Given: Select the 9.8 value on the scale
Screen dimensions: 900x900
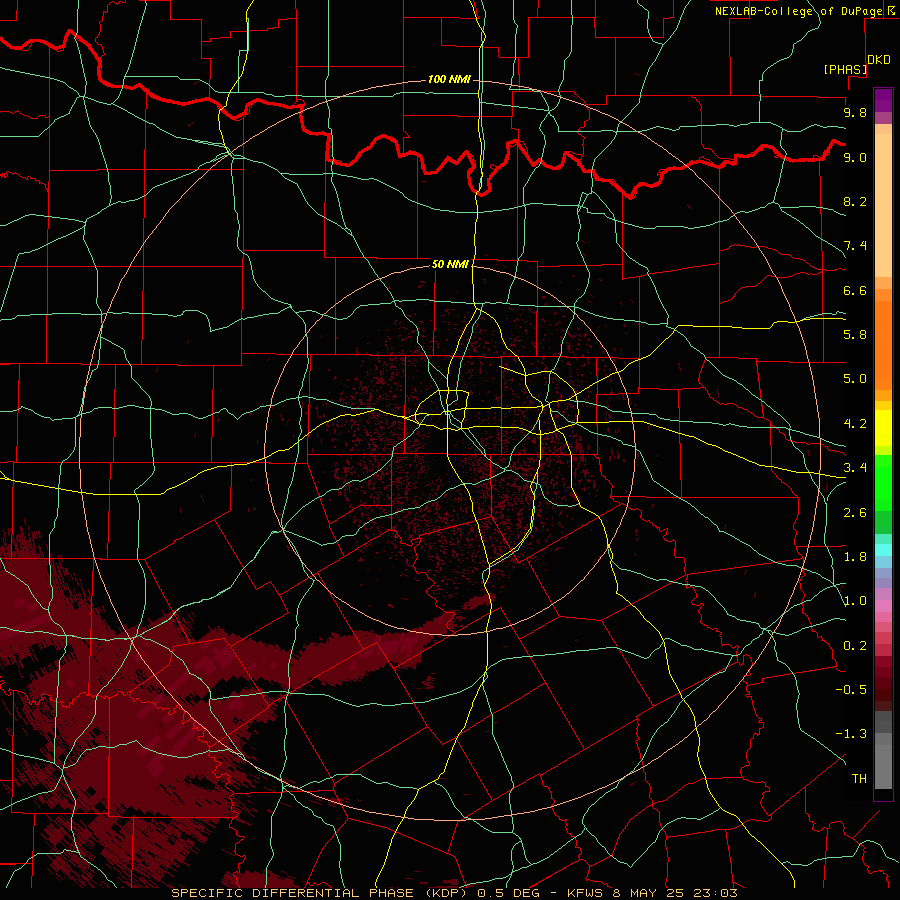Looking at the screenshot, I should pyautogui.click(x=855, y=112).
